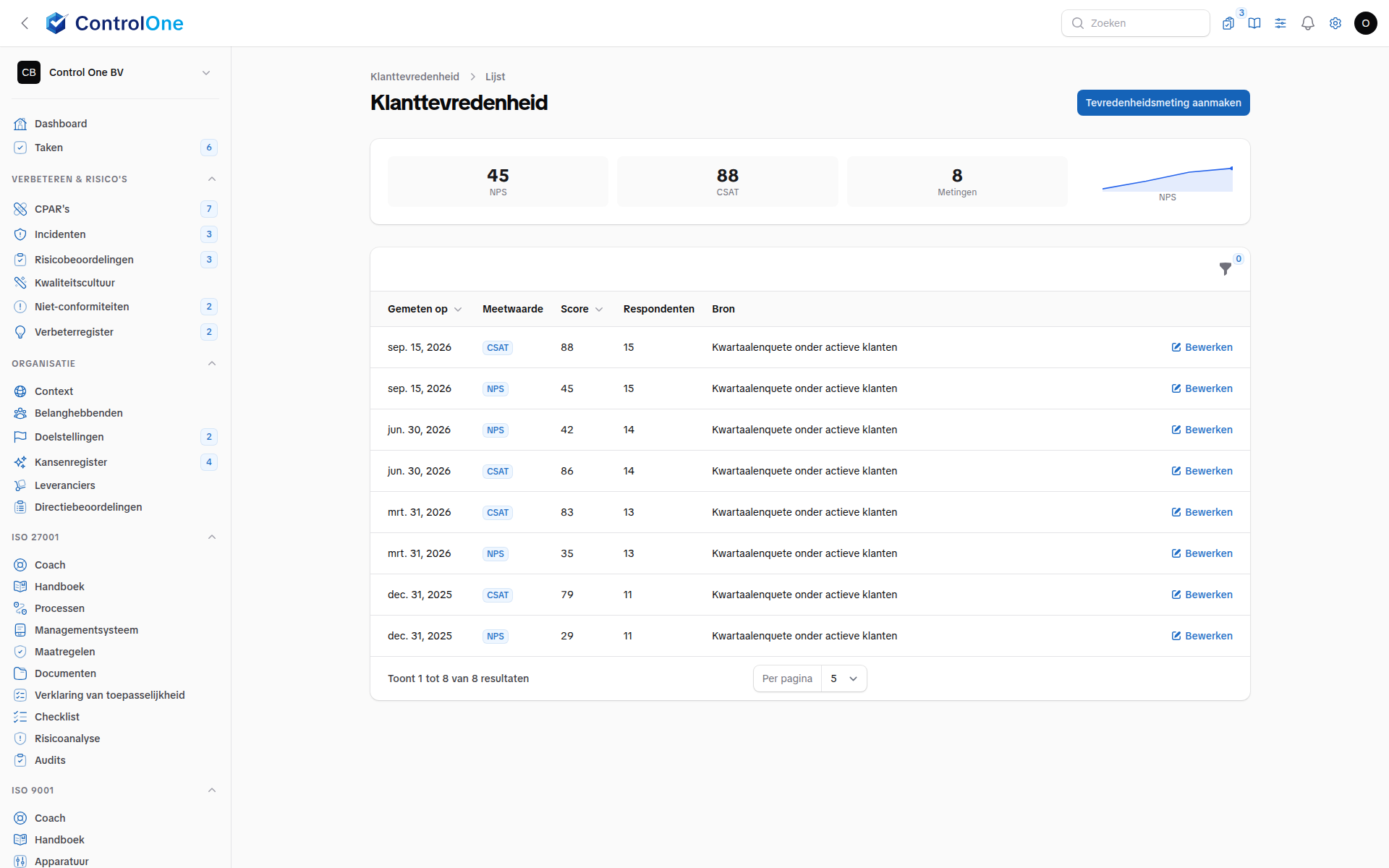Open the settings gear icon
The width and height of the screenshot is (1389, 868).
click(1335, 23)
